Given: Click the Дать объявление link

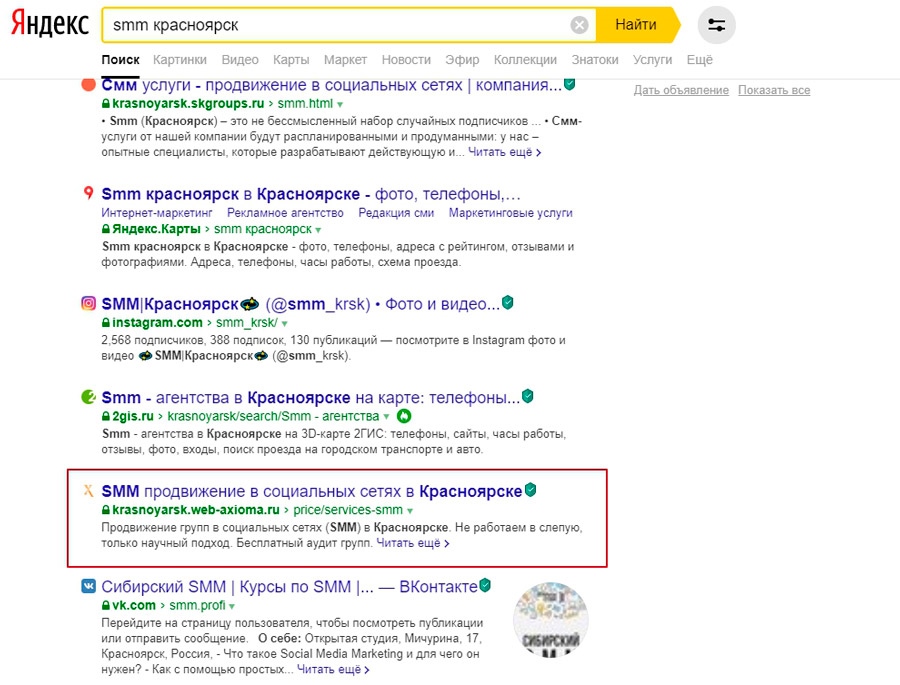Looking at the screenshot, I should [681, 90].
